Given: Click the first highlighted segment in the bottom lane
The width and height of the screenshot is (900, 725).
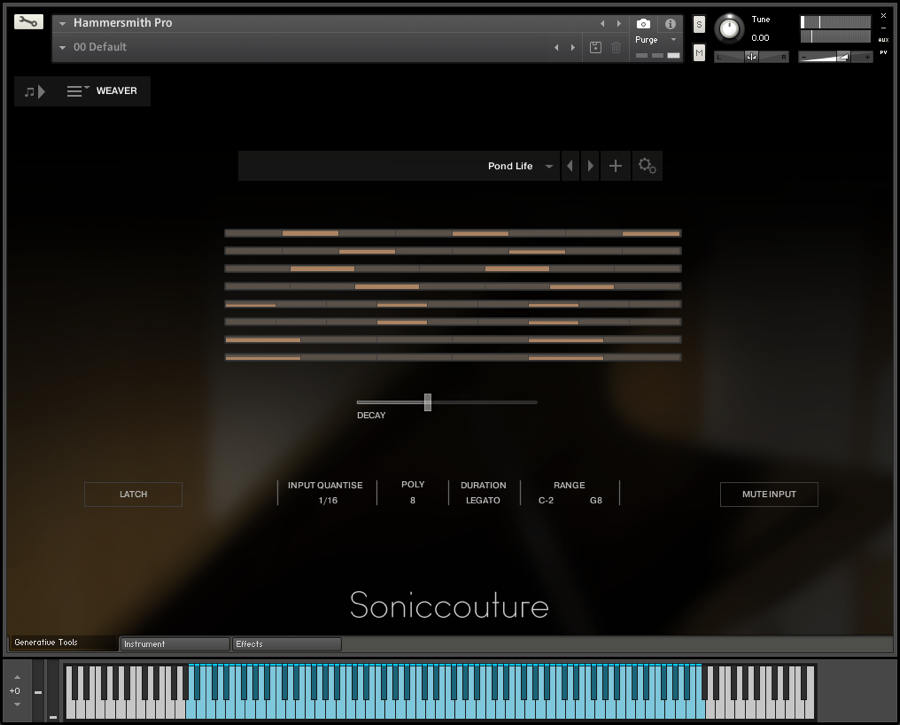Looking at the screenshot, I should click(x=263, y=358).
